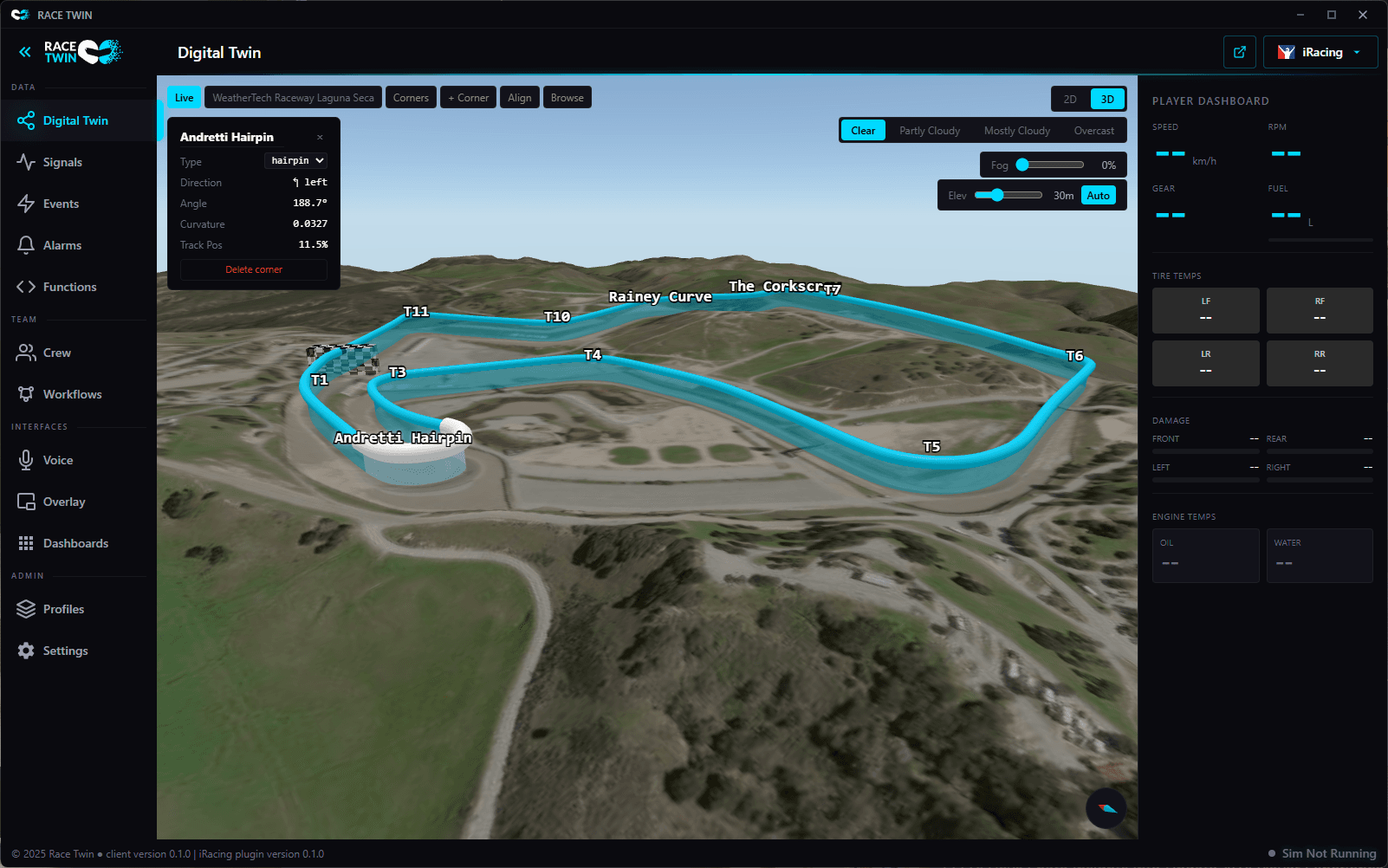This screenshot has height=868, width=1388.
Task: Click the Track Pos value 11.5%
Action: pyautogui.click(x=313, y=244)
